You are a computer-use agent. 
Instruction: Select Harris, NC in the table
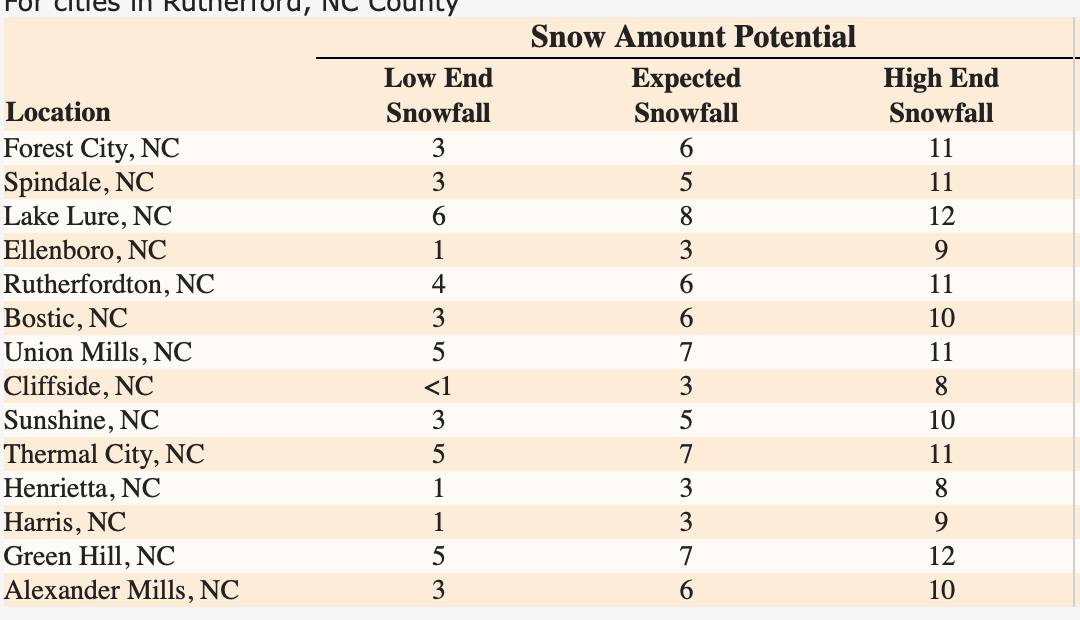click(x=65, y=523)
